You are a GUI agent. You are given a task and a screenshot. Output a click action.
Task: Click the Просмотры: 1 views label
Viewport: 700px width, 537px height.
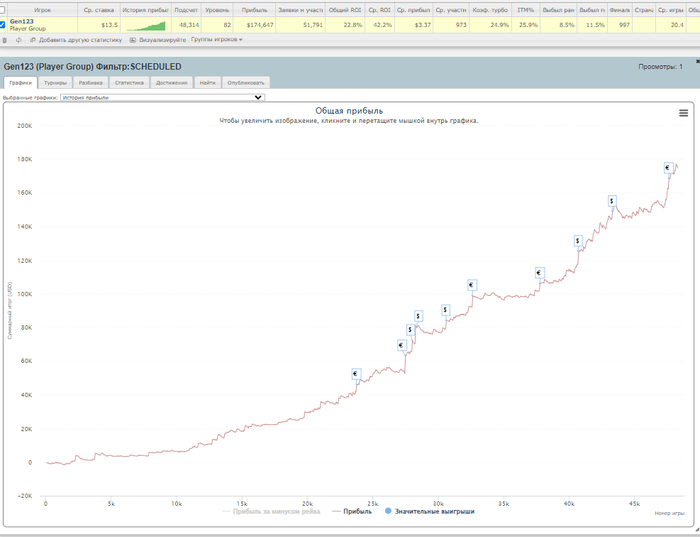[660, 67]
